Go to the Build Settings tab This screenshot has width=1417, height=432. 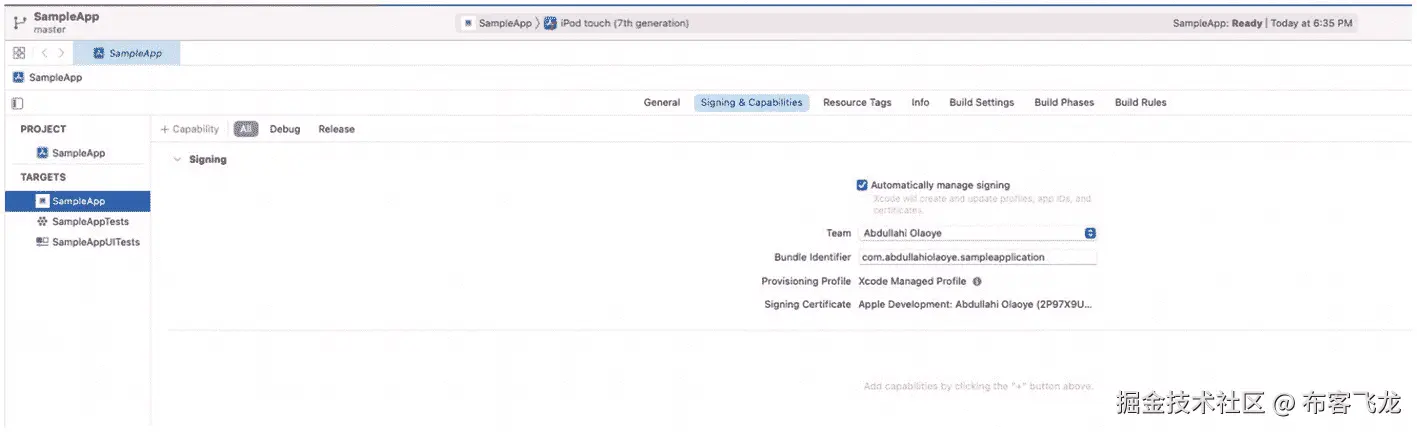982,102
